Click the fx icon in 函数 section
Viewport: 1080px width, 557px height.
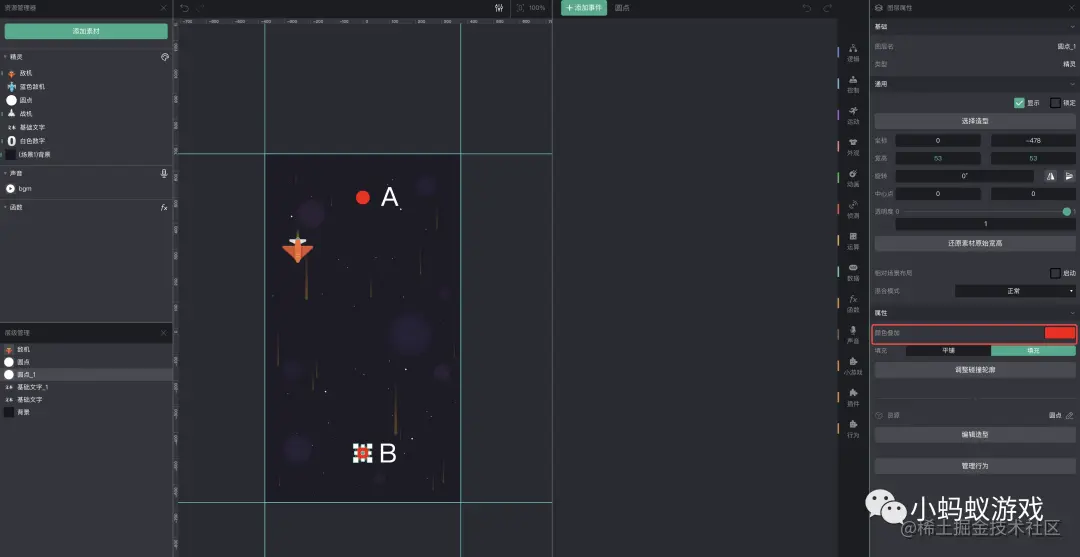click(164, 207)
